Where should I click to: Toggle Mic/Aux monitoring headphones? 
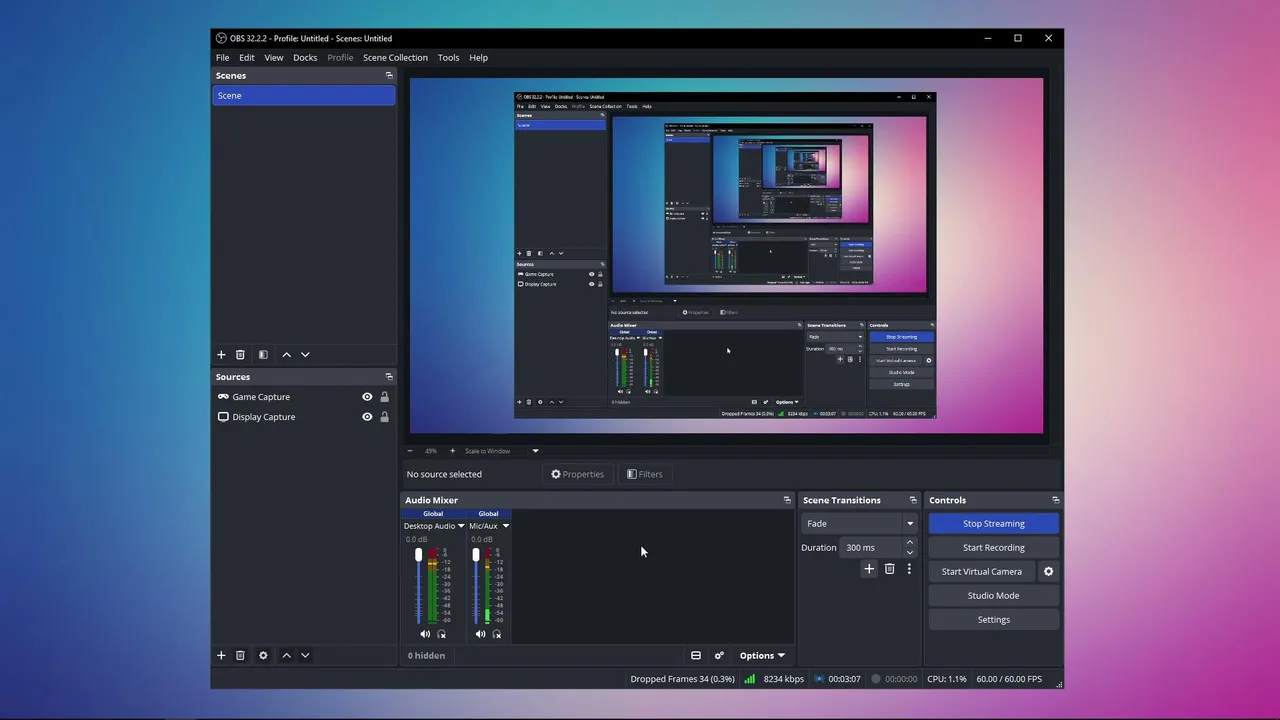(497, 634)
